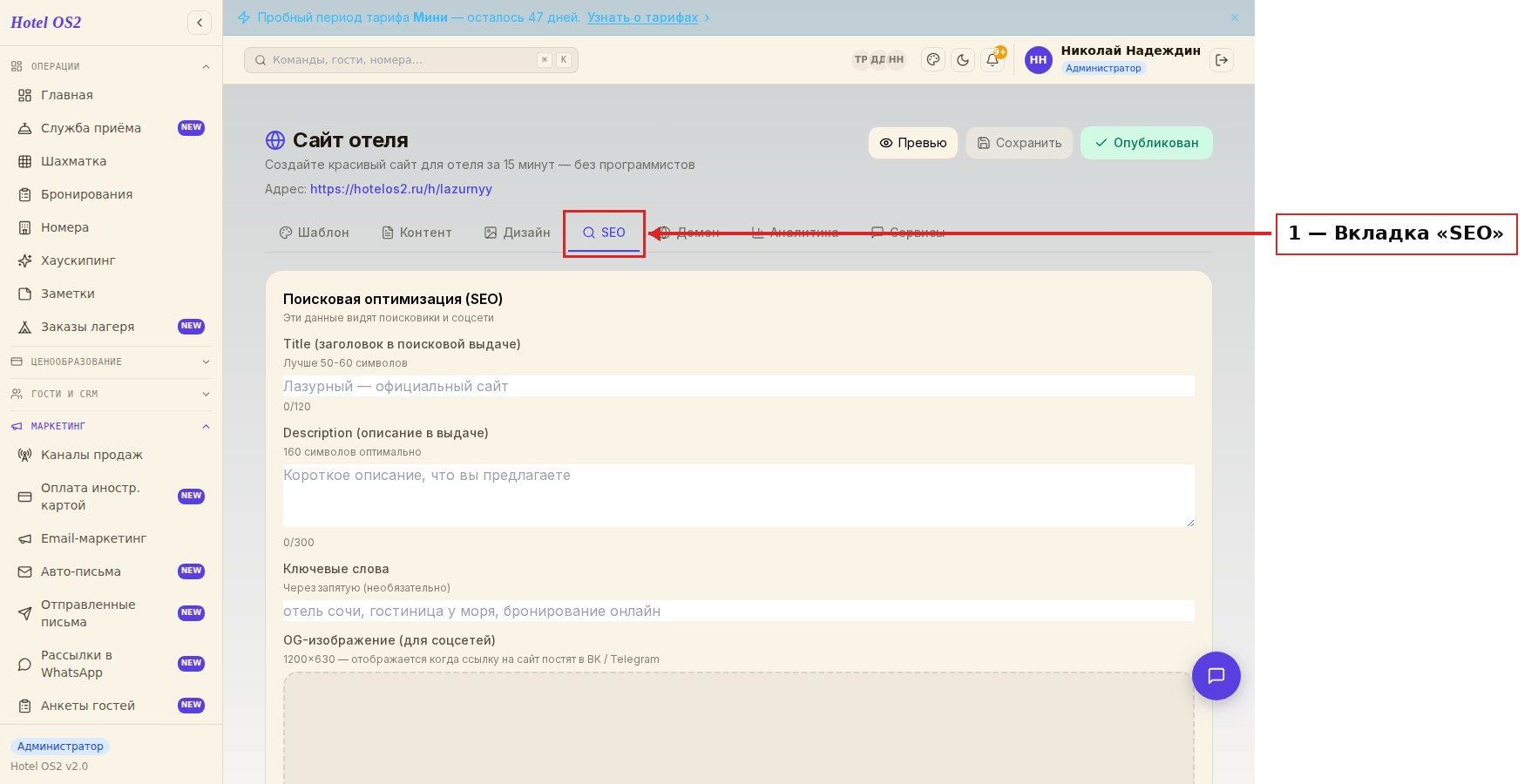Click the Опубликован status button

[1147, 143]
